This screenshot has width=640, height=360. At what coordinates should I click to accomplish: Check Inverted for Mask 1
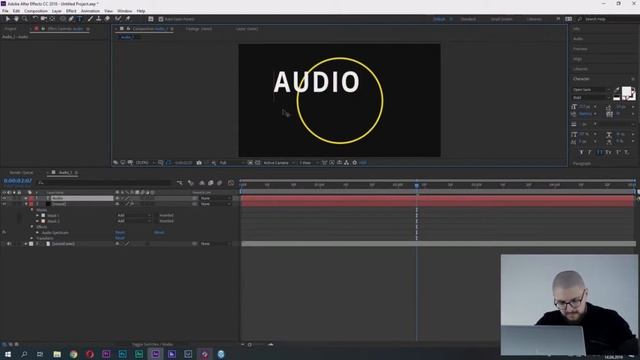pos(157,216)
